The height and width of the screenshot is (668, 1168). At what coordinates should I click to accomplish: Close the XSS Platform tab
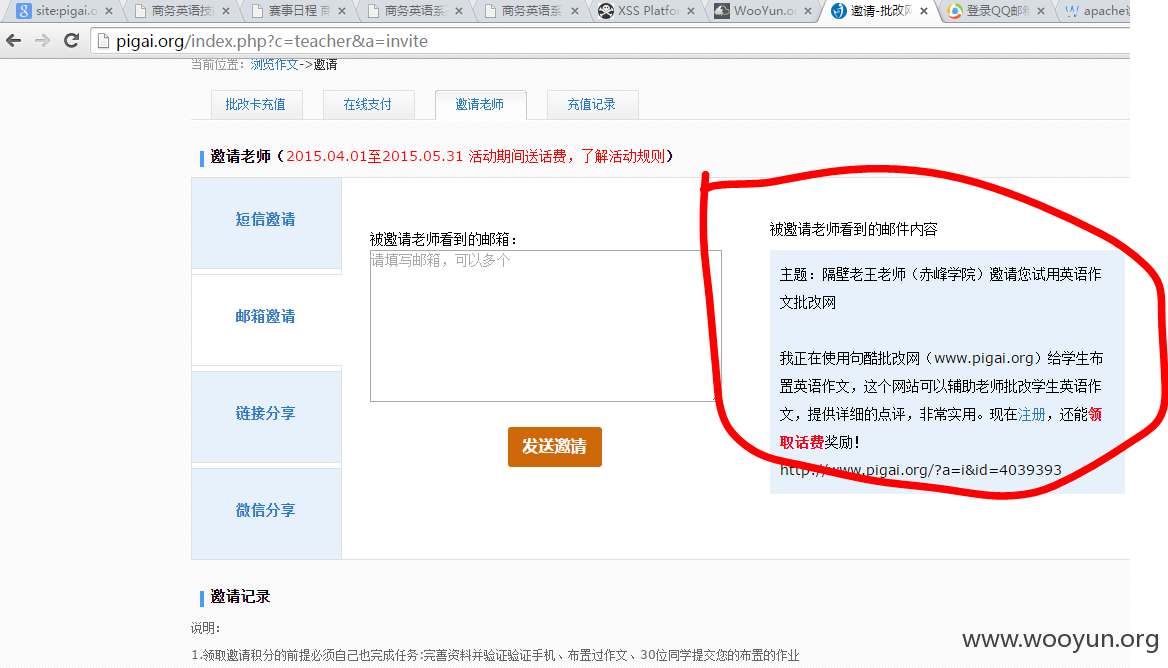point(691,11)
